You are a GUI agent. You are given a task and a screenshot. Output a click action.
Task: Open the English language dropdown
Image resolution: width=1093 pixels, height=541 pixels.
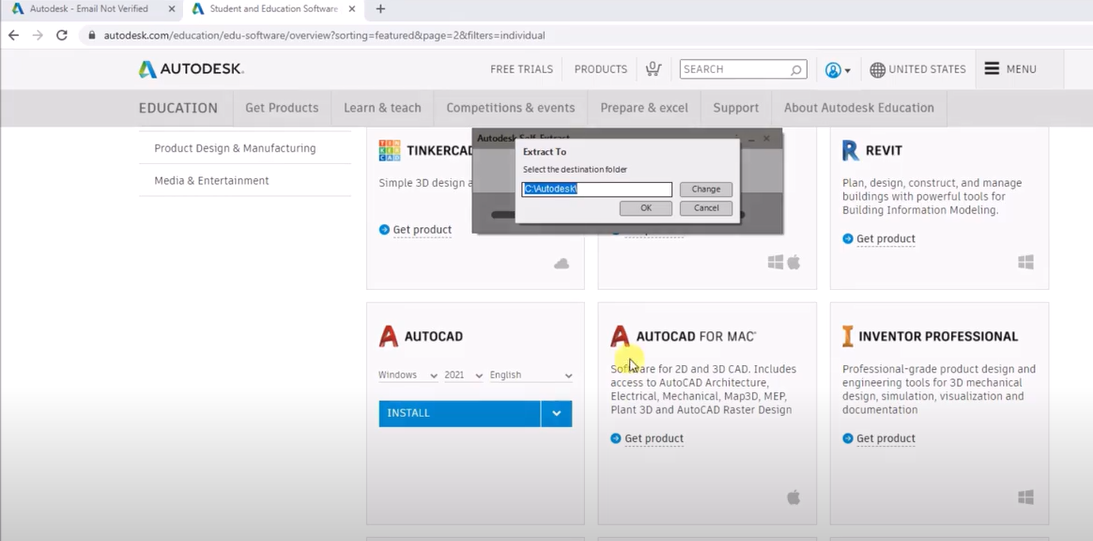pyautogui.click(x=531, y=375)
